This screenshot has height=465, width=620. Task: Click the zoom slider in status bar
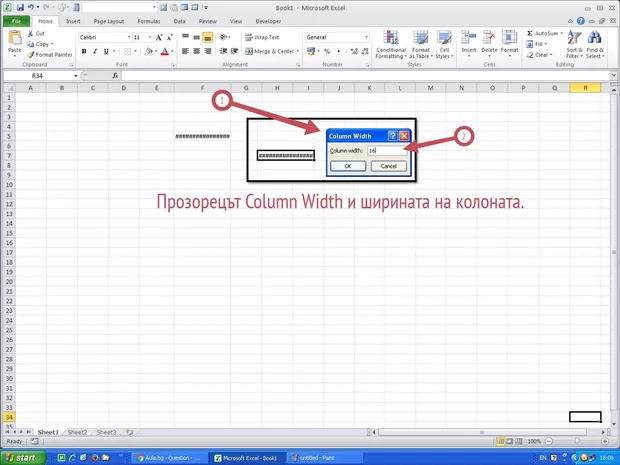pos(577,441)
